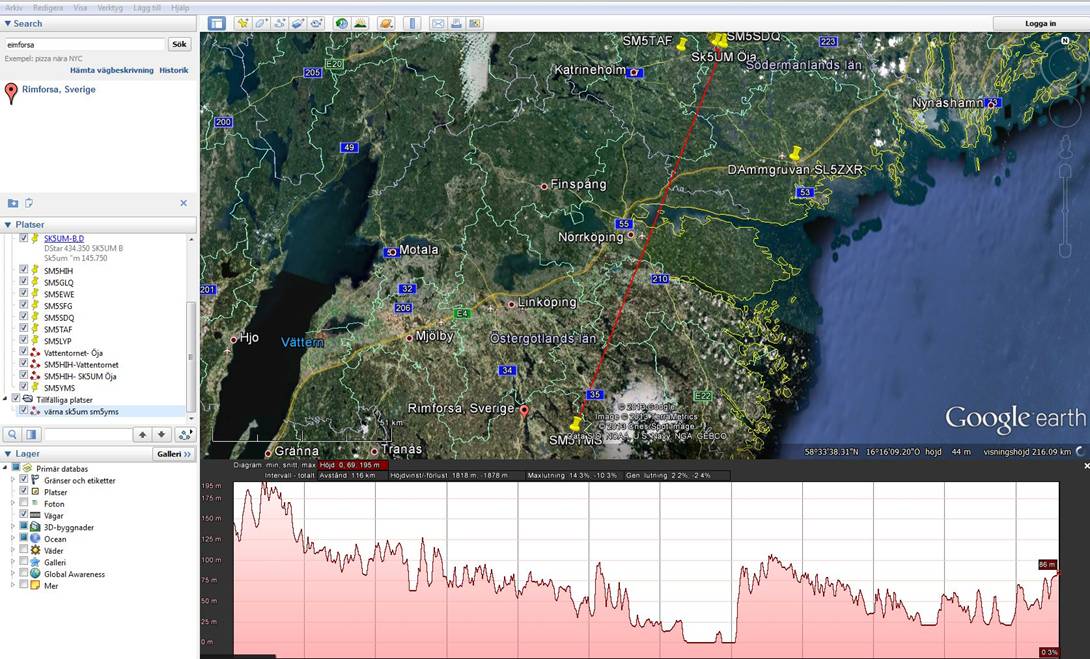This screenshot has width=1090, height=659.
Task: Disable the Vägar layer checkbox
Action: [24, 514]
